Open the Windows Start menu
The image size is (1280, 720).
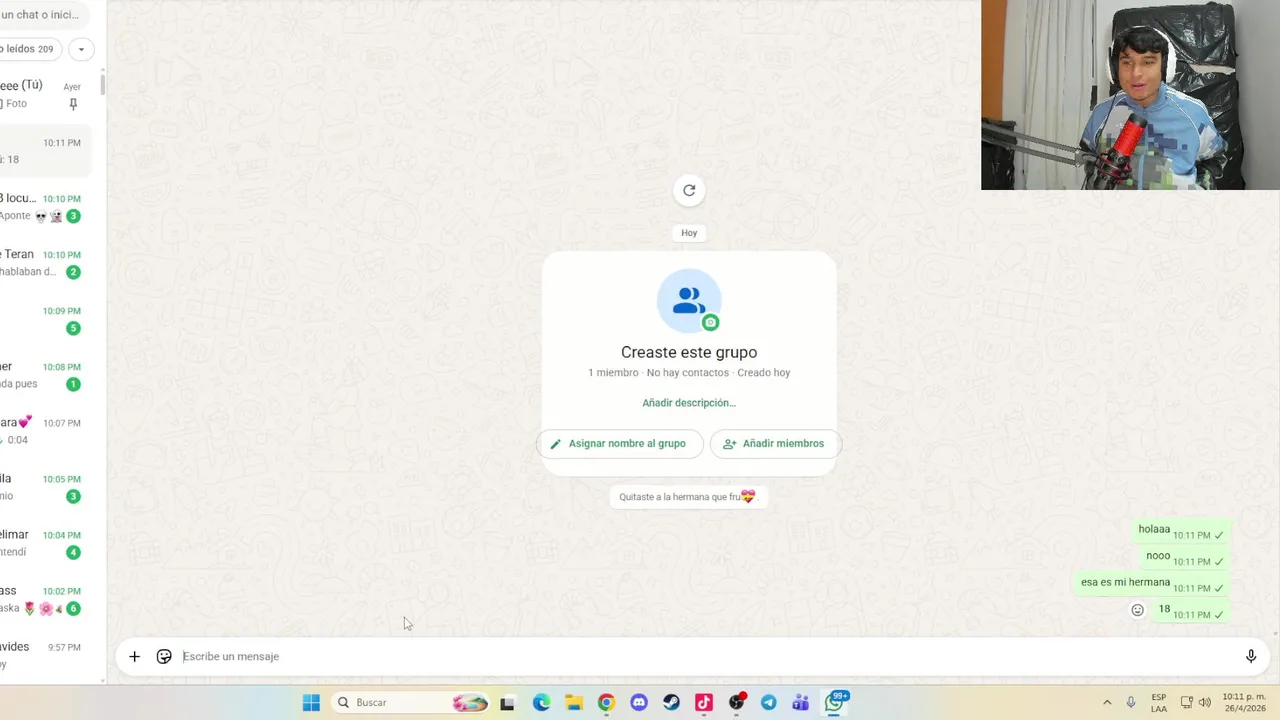tap(311, 703)
